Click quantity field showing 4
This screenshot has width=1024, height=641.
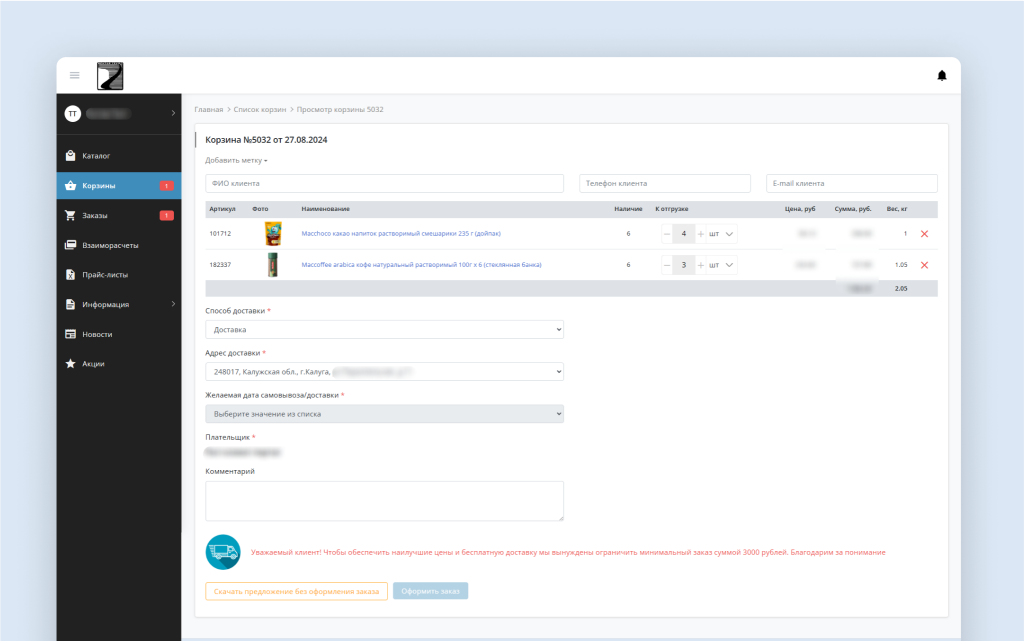[684, 234]
